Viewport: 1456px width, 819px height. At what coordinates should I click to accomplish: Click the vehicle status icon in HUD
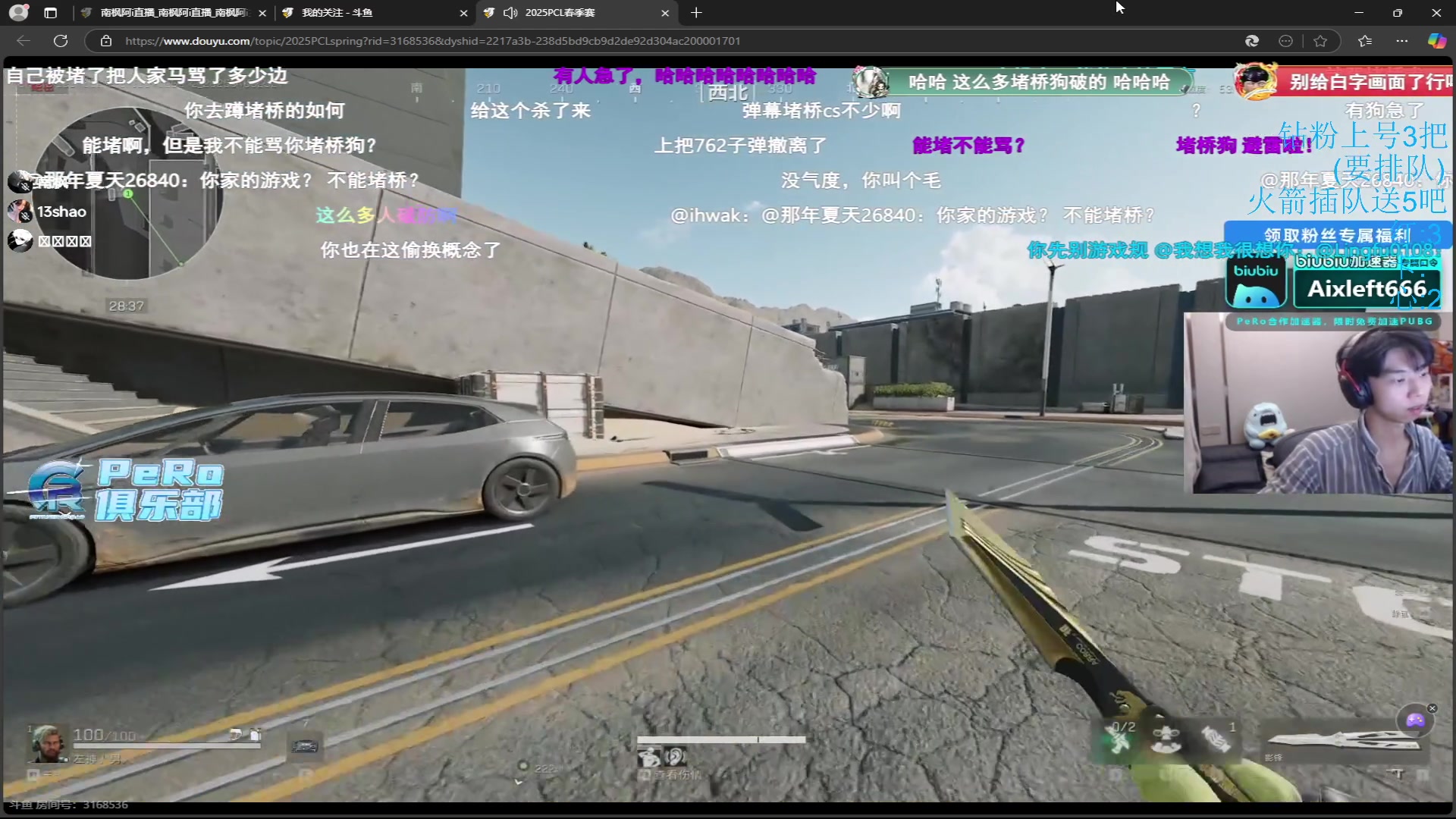pyautogui.click(x=305, y=746)
